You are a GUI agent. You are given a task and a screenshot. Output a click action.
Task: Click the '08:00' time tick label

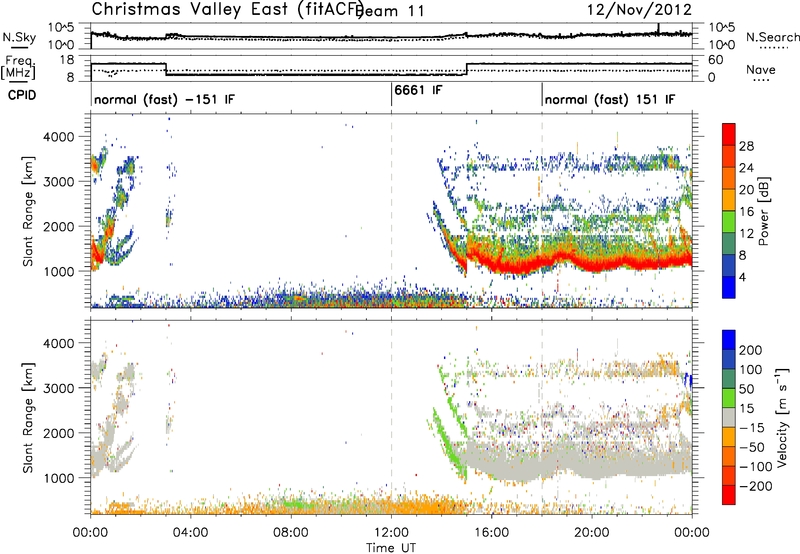pos(291,533)
